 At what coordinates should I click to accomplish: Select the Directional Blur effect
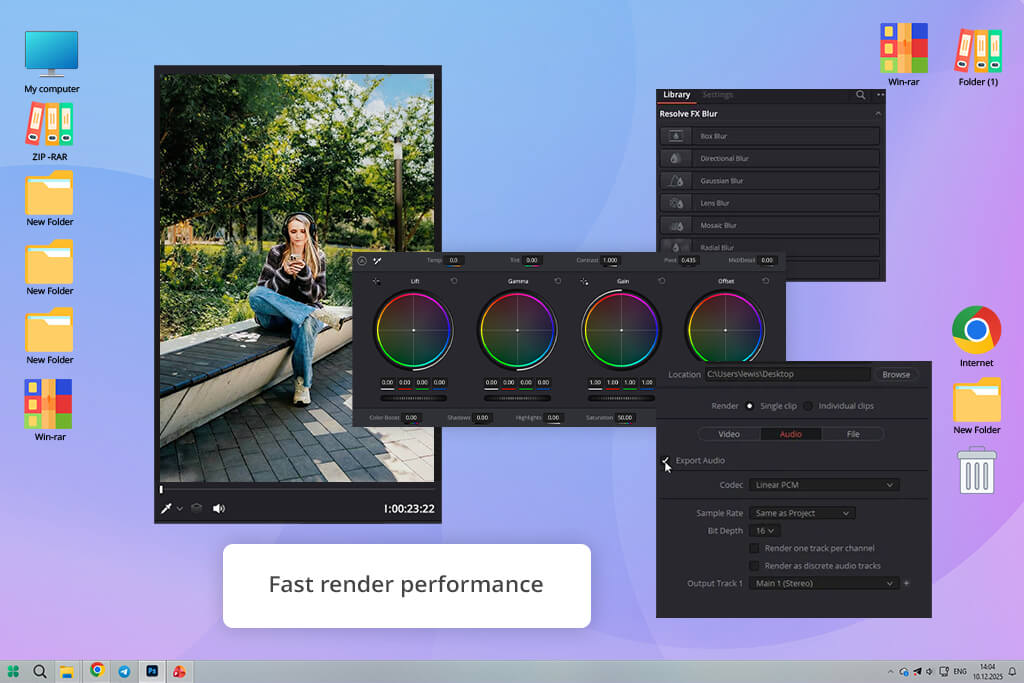click(769, 158)
